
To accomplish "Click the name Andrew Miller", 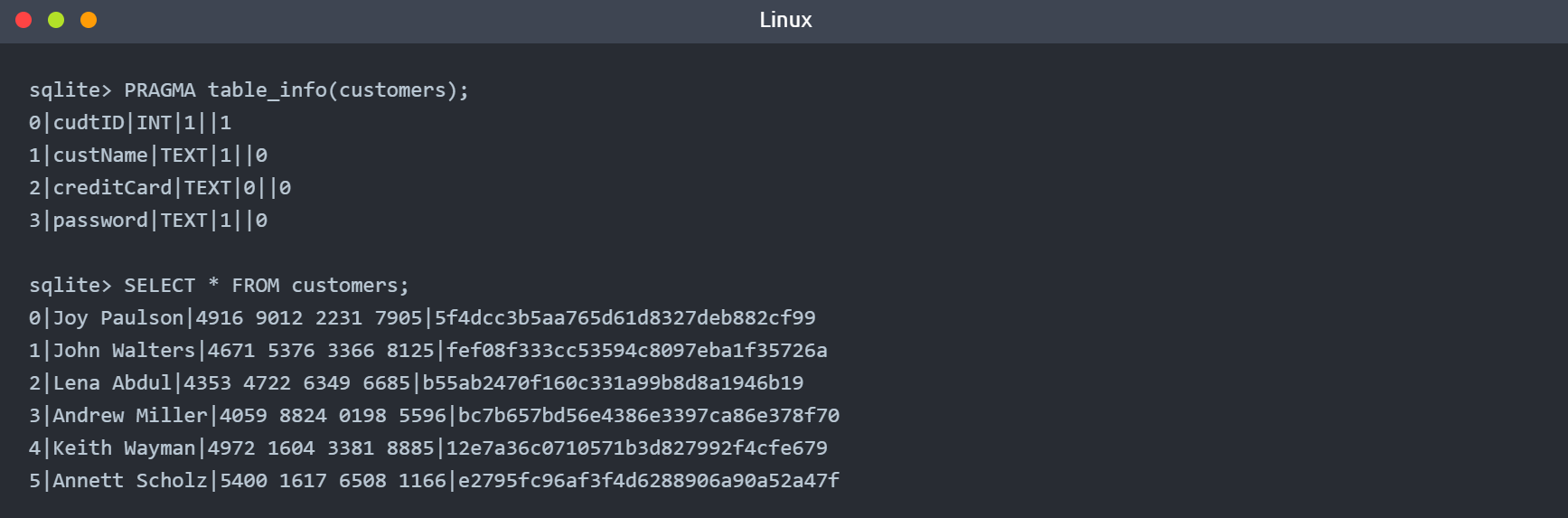I will 130,416.
